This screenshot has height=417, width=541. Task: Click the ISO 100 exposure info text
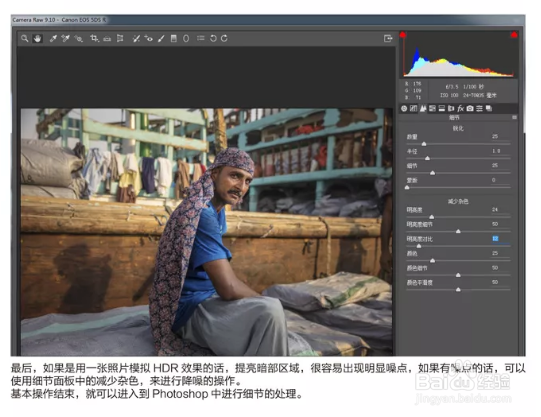[x=449, y=95]
